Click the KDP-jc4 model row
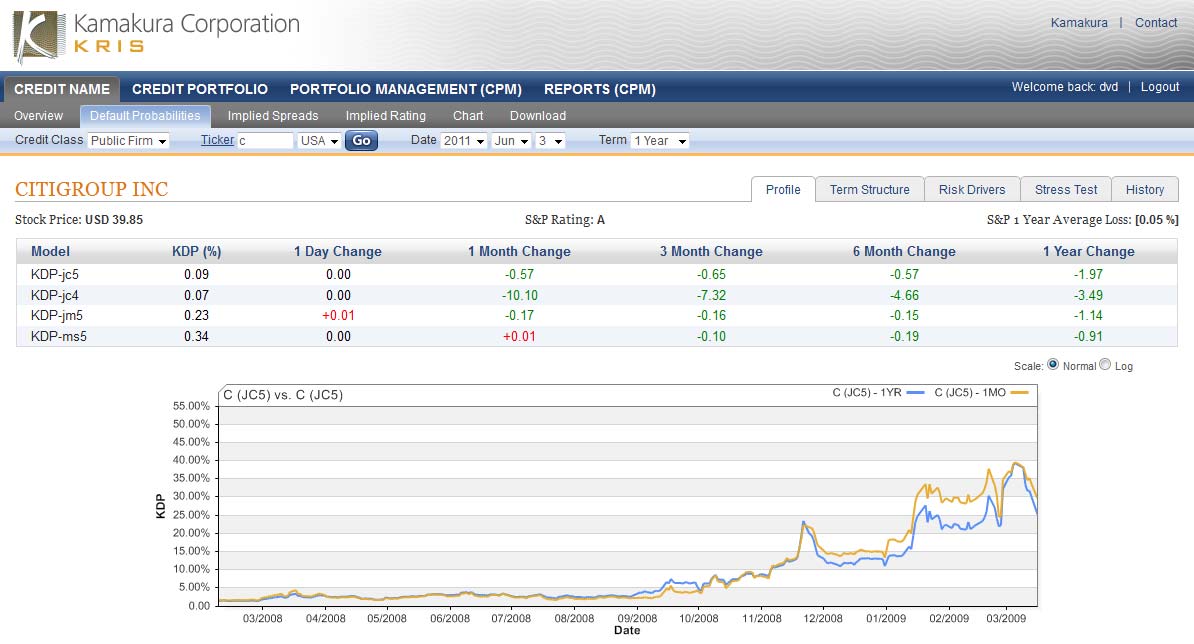This screenshot has width=1194, height=644. click(x=597, y=295)
